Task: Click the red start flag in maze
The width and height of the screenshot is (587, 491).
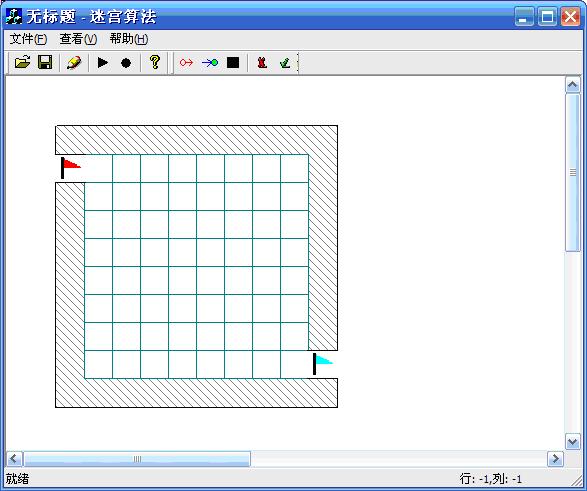Action: coord(70,168)
